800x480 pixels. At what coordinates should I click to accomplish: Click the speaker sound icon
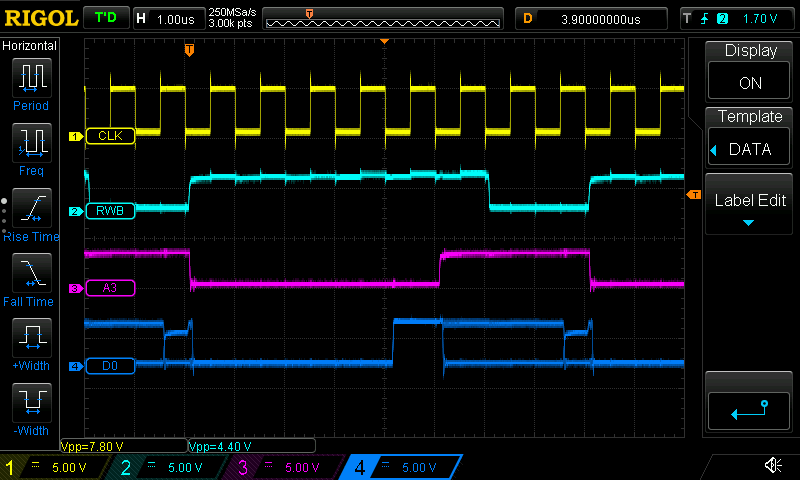772,466
